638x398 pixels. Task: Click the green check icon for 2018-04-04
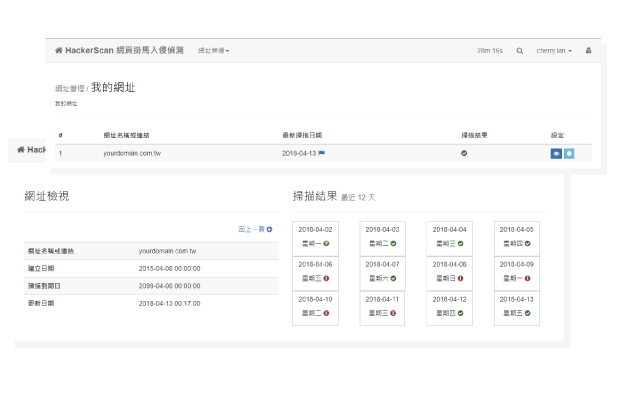point(461,243)
